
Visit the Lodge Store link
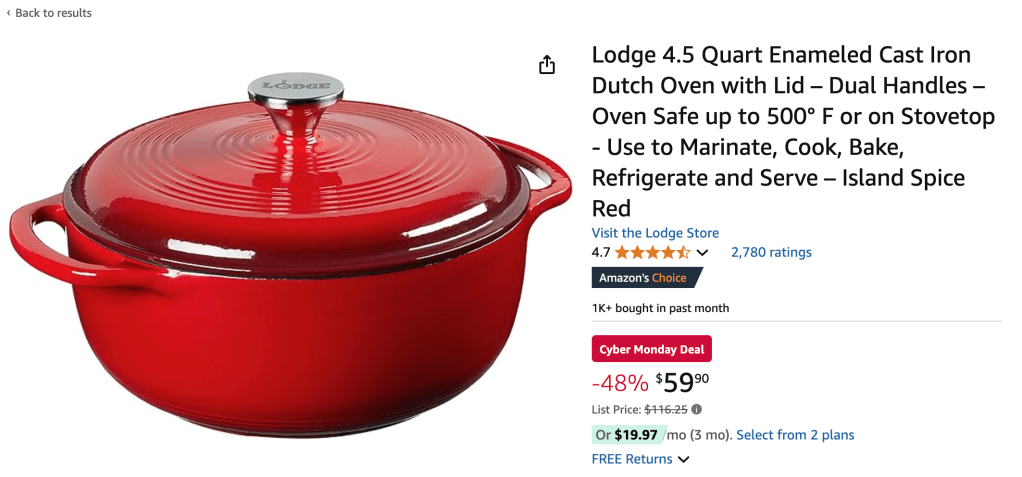tap(655, 233)
